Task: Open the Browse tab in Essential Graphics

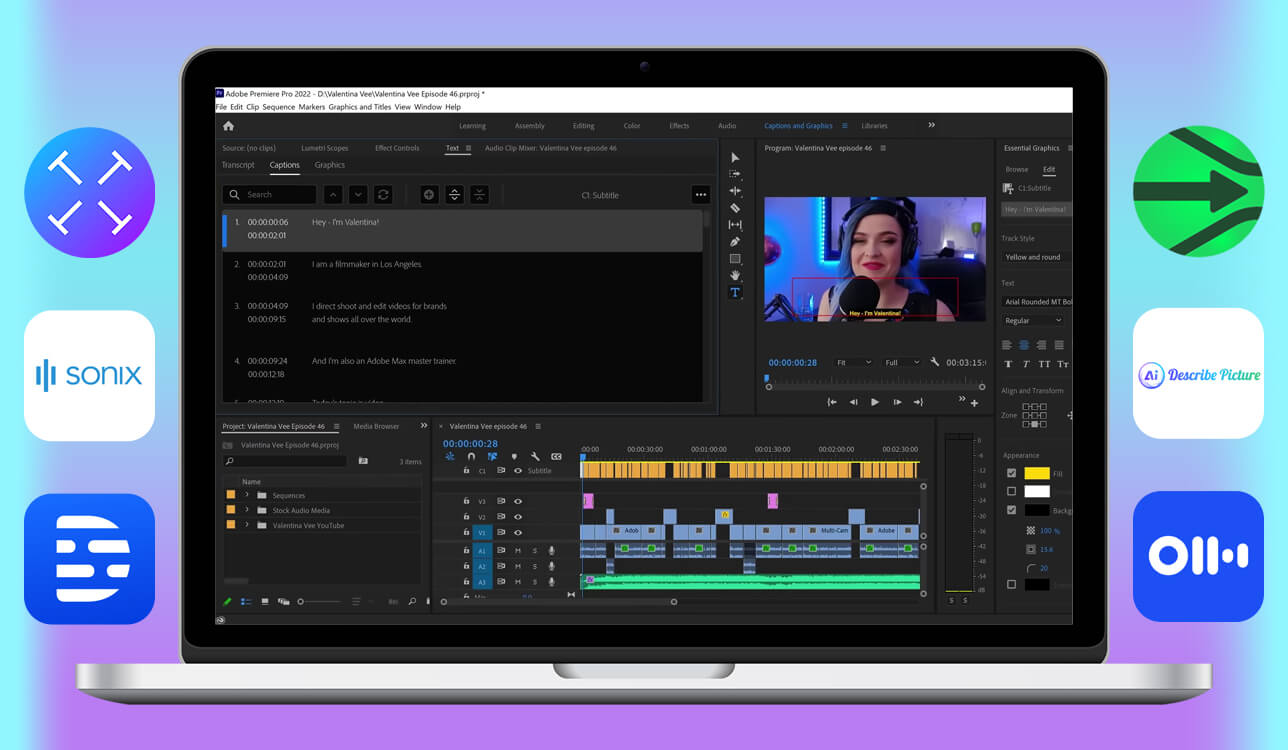Action: point(1017,170)
